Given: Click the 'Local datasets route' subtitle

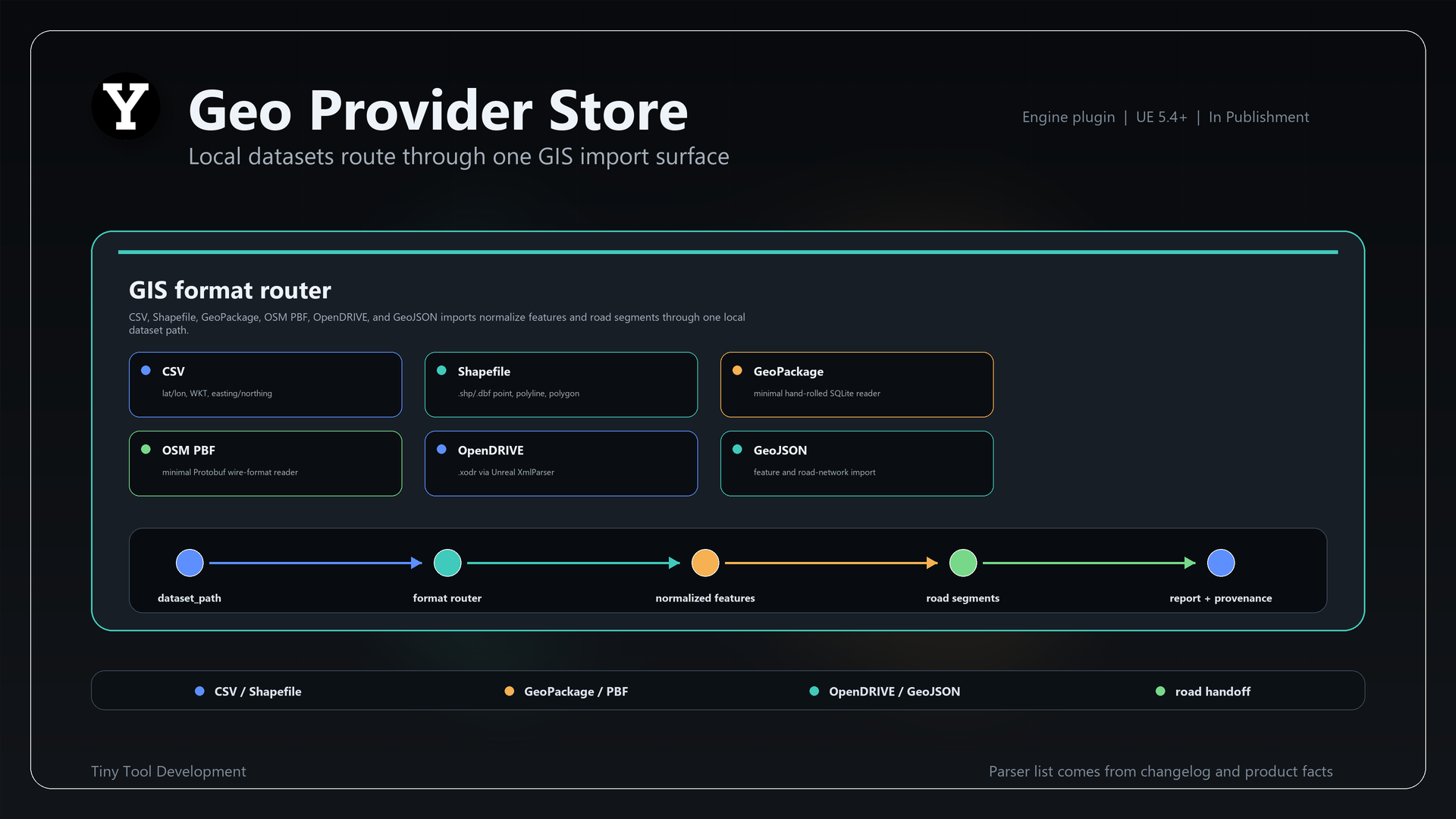Looking at the screenshot, I should click(x=459, y=156).
